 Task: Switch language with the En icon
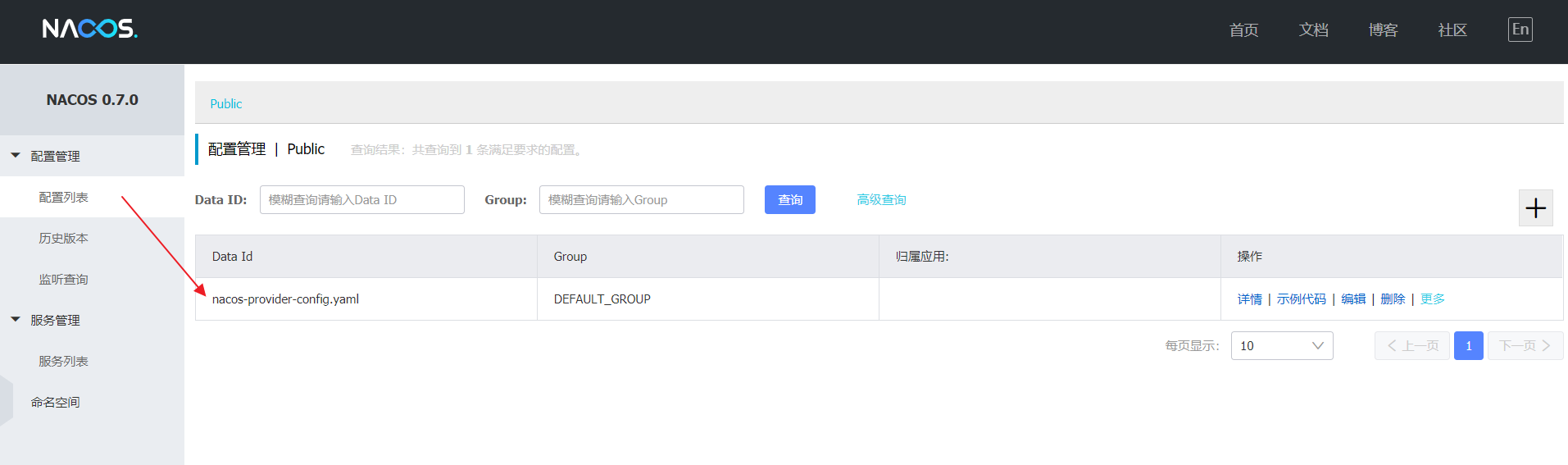pyautogui.click(x=1520, y=30)
